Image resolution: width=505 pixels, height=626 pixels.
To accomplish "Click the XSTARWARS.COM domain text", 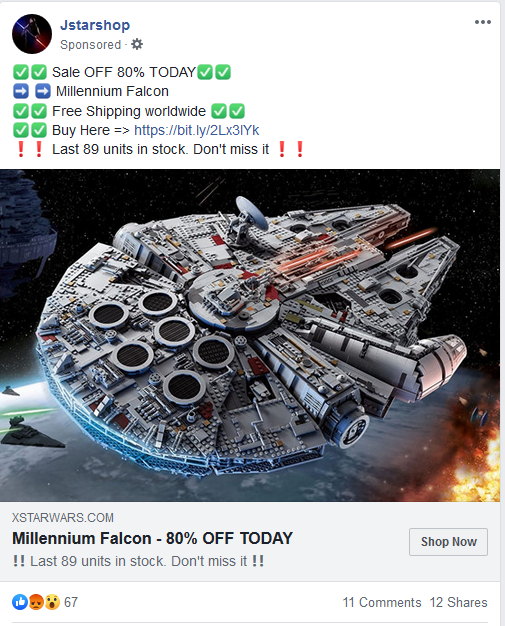I will pyautogui.click(x=63, y=518).
